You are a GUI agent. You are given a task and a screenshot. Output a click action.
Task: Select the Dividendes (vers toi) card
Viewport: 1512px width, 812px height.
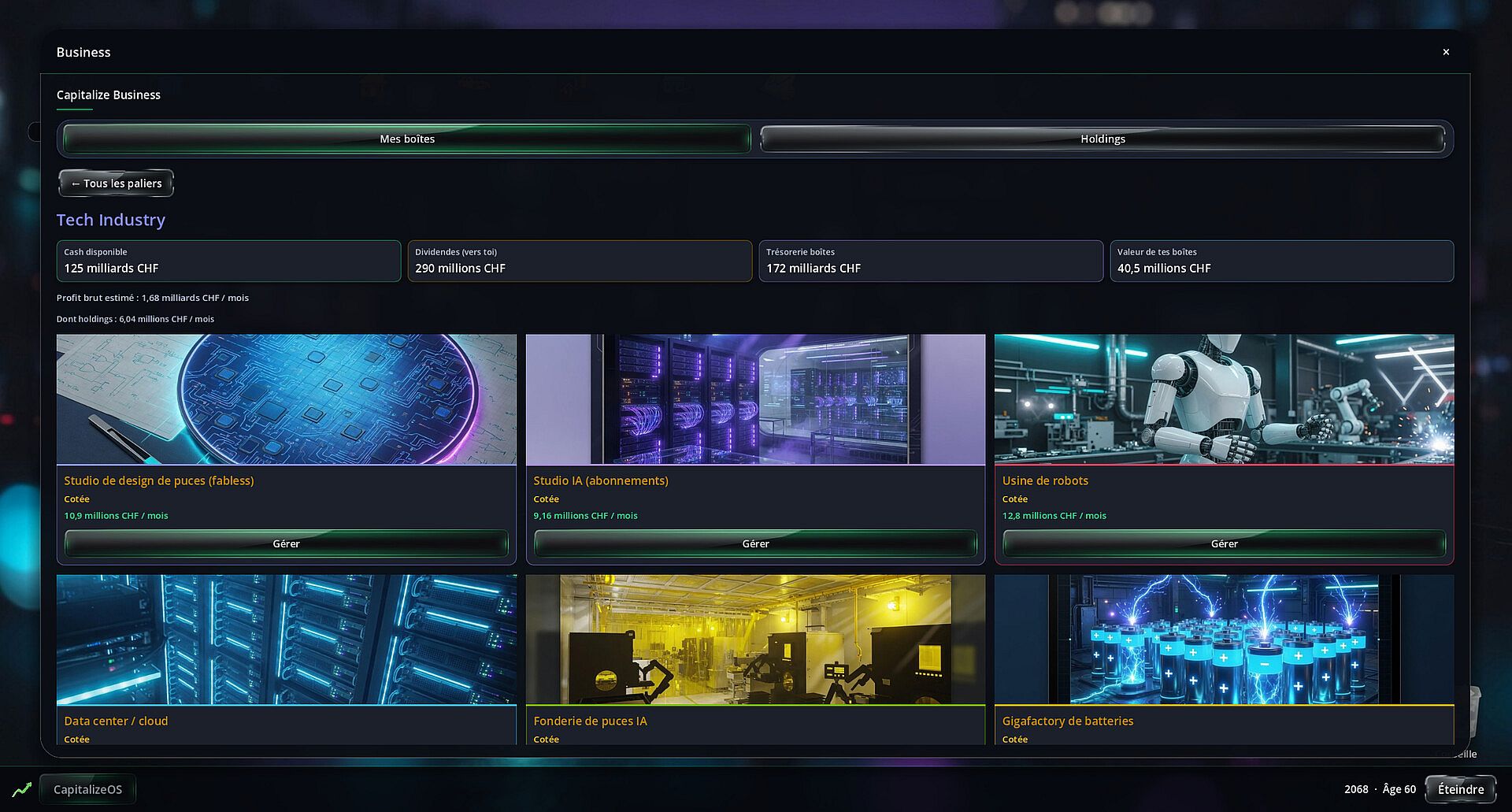(580, 261)
